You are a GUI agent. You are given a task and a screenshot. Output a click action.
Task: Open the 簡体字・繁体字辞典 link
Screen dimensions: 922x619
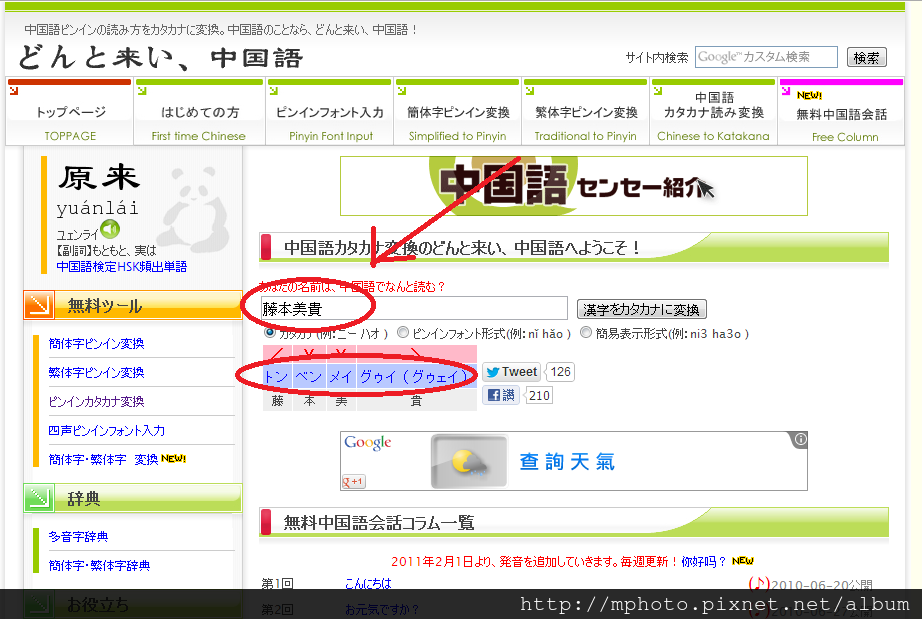[x=99, y=565]
